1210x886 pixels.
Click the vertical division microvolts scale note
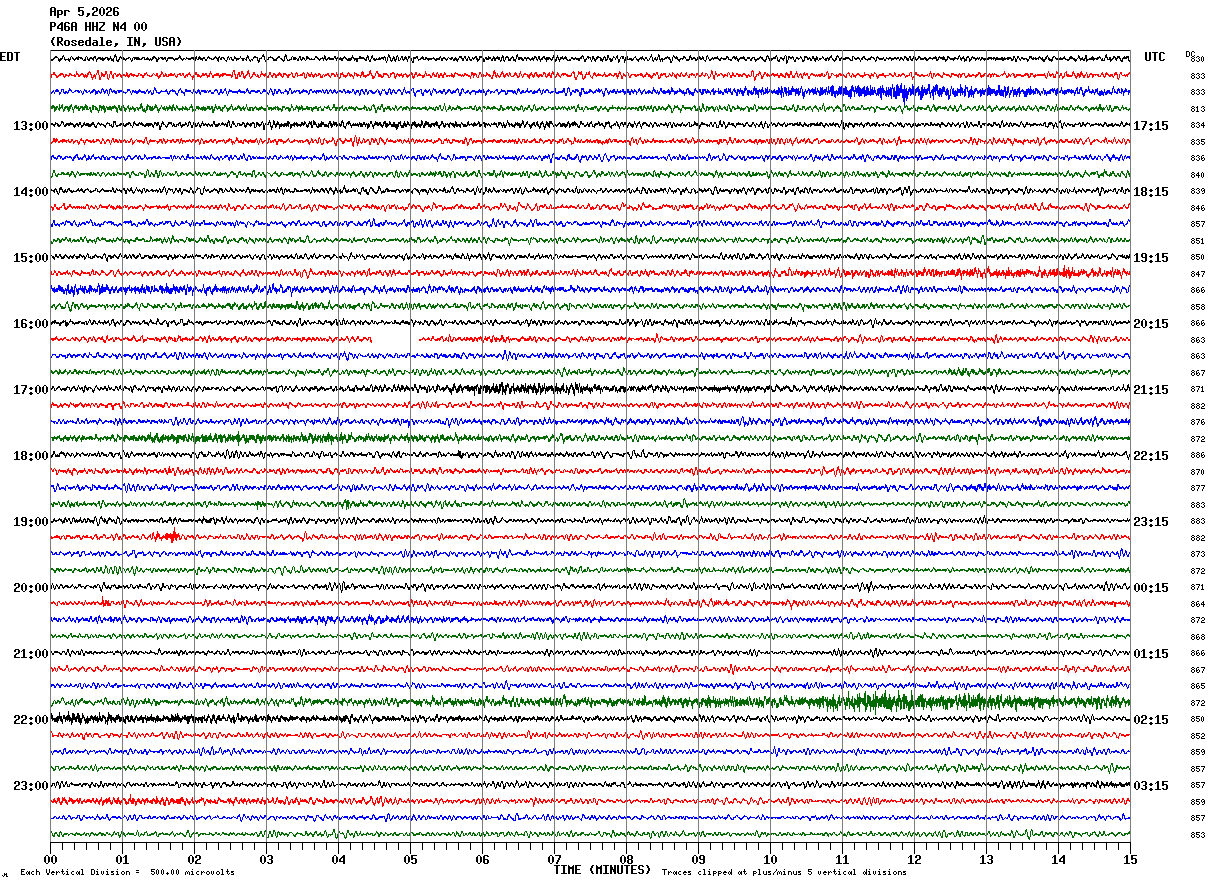point(127,872)
